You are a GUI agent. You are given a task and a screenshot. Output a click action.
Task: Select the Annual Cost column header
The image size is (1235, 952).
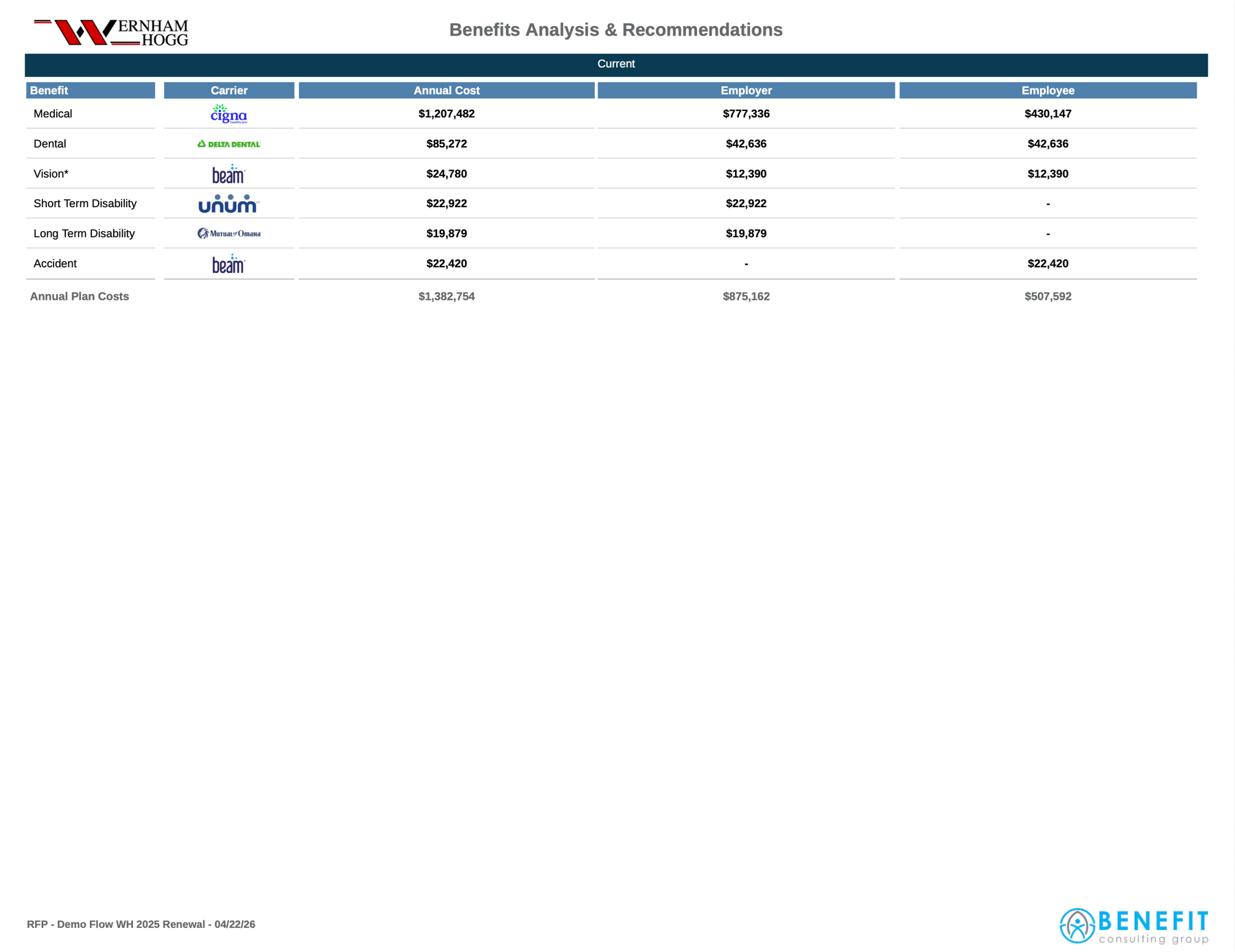[447, 91]
